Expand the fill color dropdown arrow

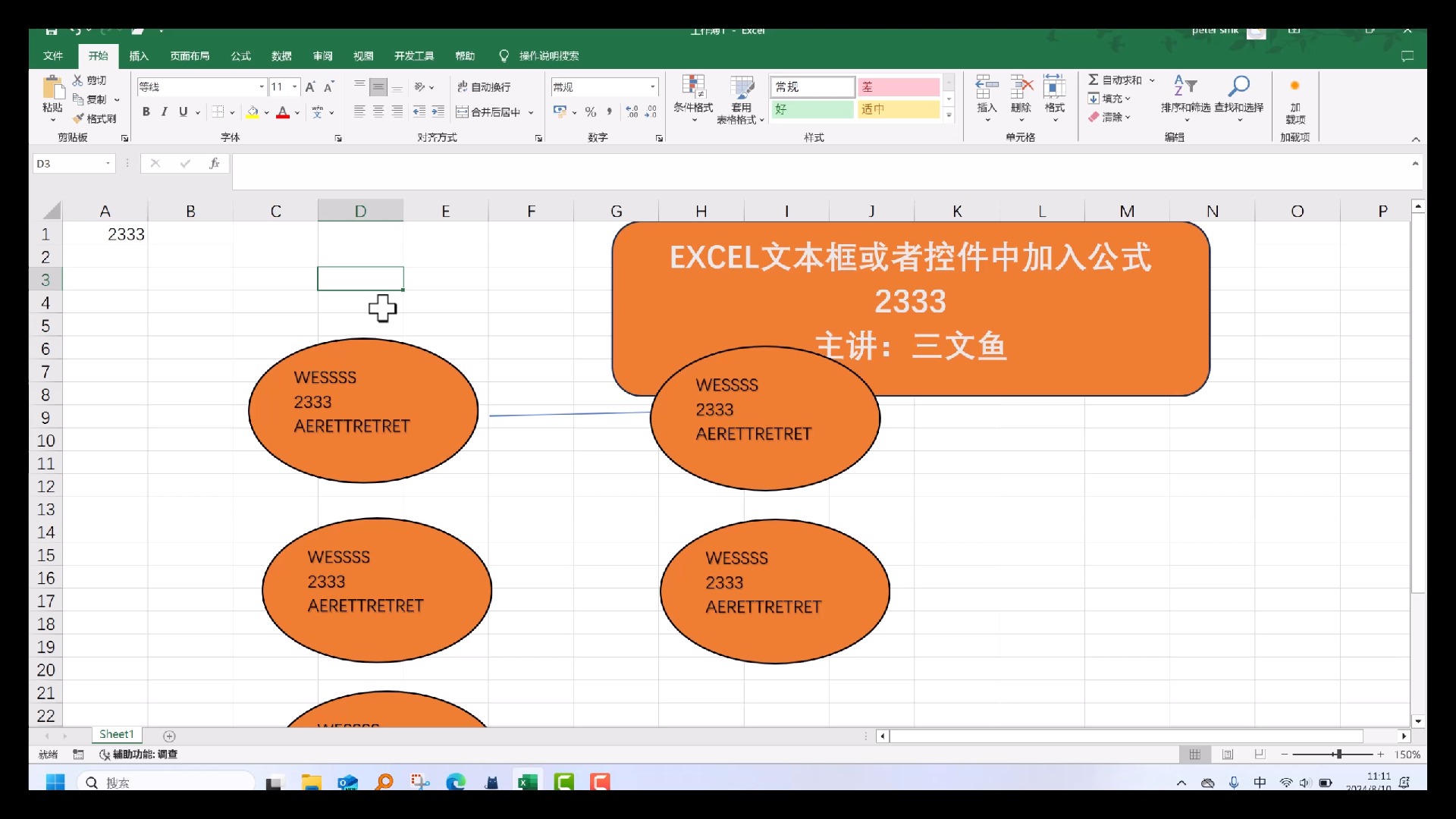pyautogui.click(x=266, y=112)
